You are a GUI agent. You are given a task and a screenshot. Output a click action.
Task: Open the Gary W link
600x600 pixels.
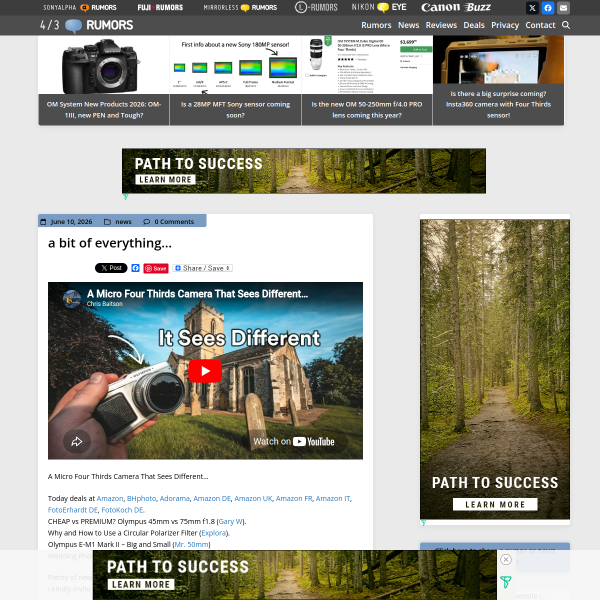click(230, 522)
